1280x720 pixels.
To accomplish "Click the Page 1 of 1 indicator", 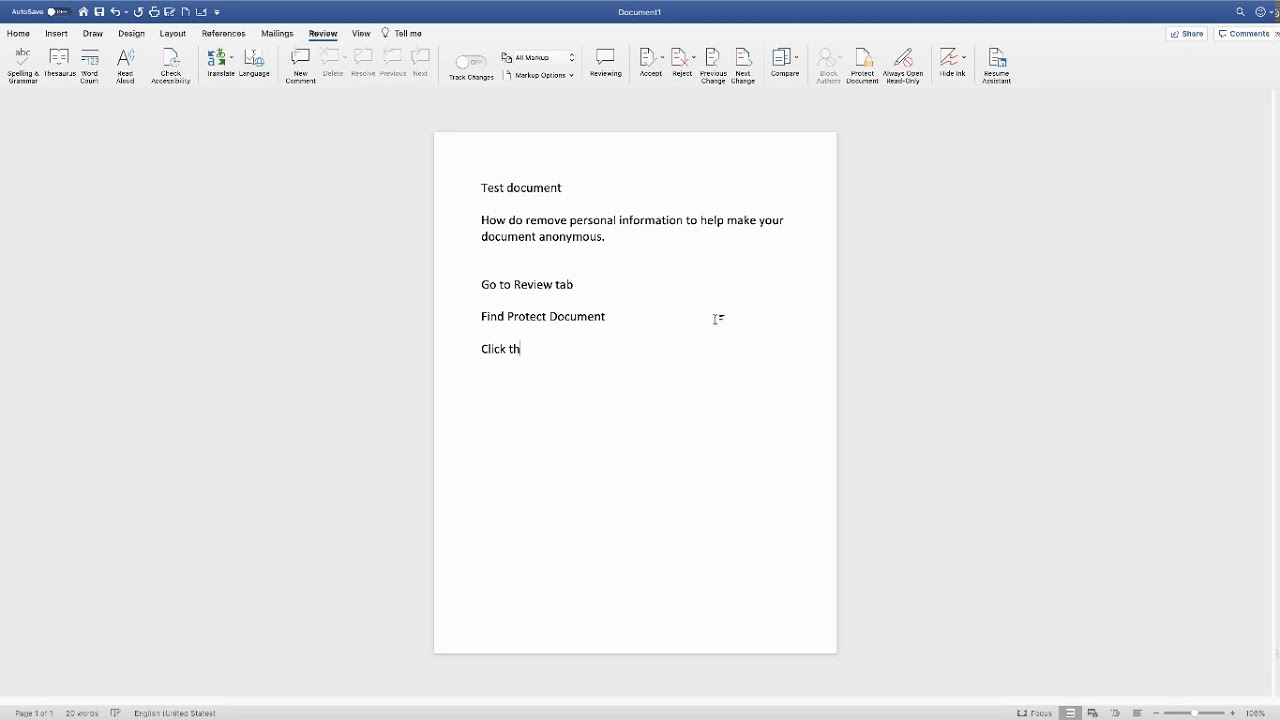I will click(x=34, y=713).
